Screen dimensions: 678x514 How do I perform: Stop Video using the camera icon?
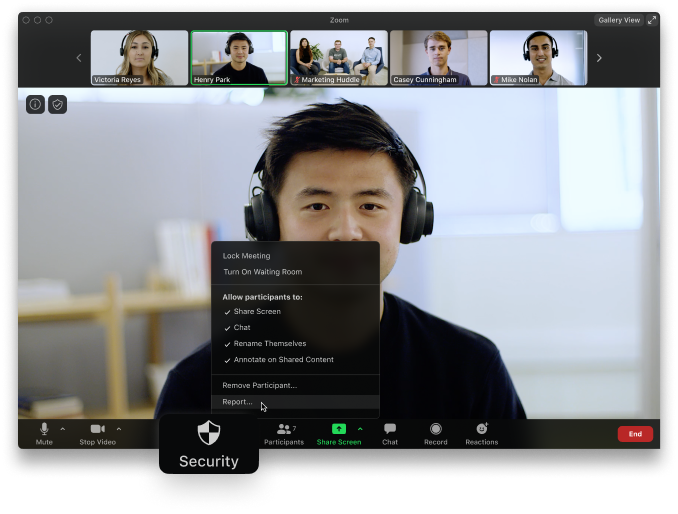pyautogui.click(x=98, y=429)
